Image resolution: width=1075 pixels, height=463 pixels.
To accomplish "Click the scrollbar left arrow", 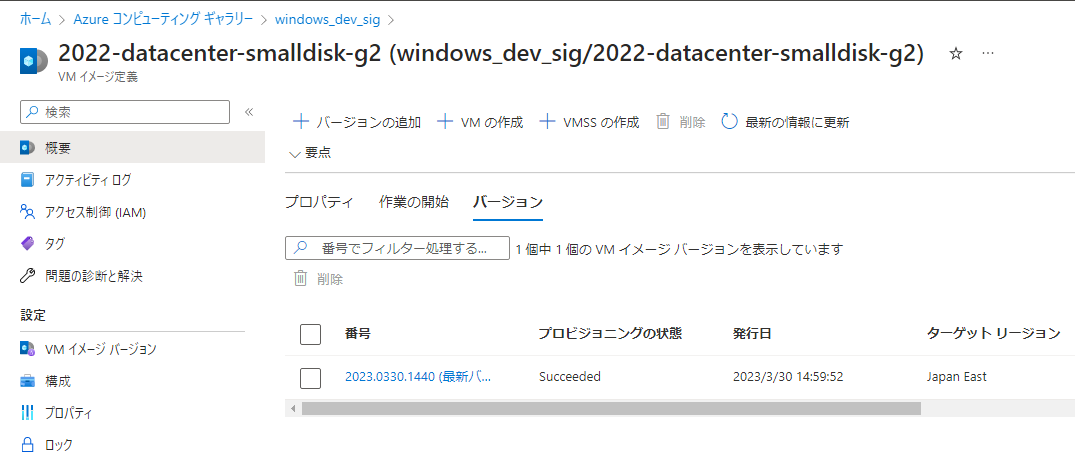I will [293, 408].
